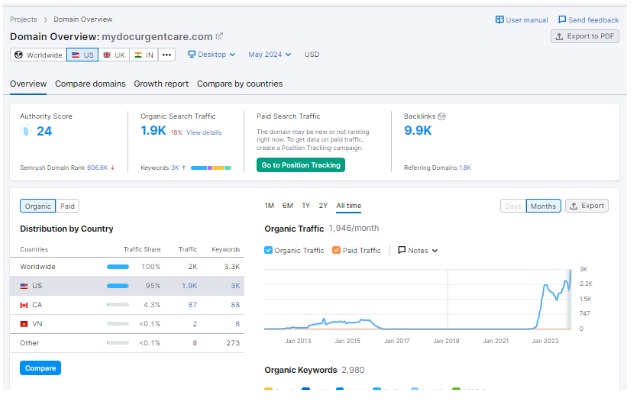
Task: Click the upload icon in the chart Export button
Action: [x=574, y=206]
